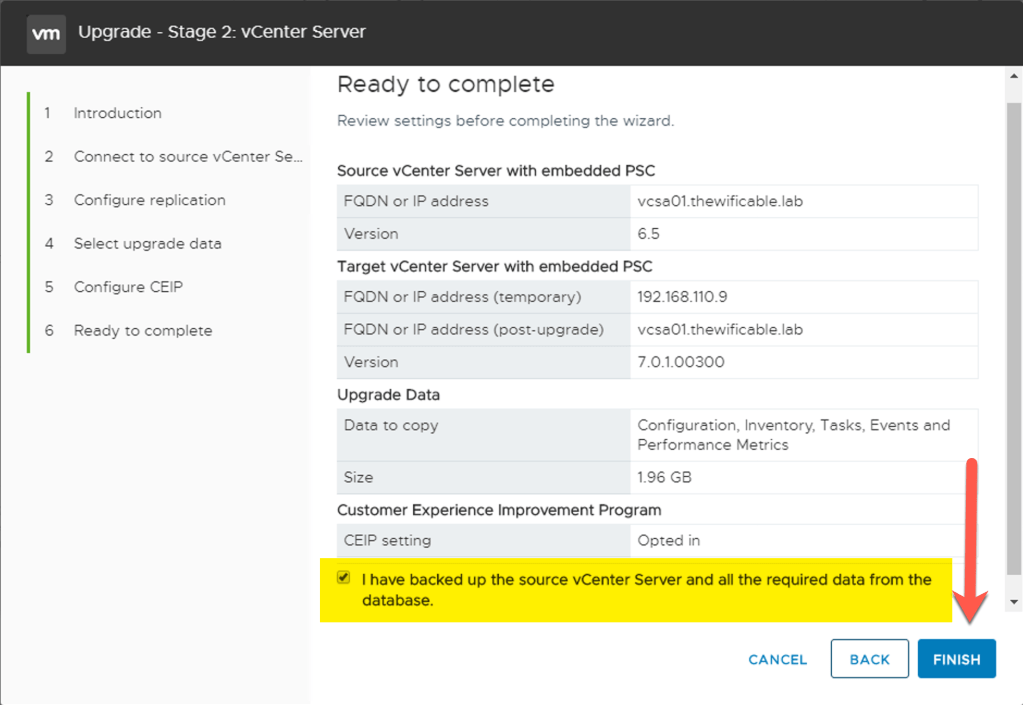Click the scrollbar down arrow
1023x705 pixels.
[1014, 602]
